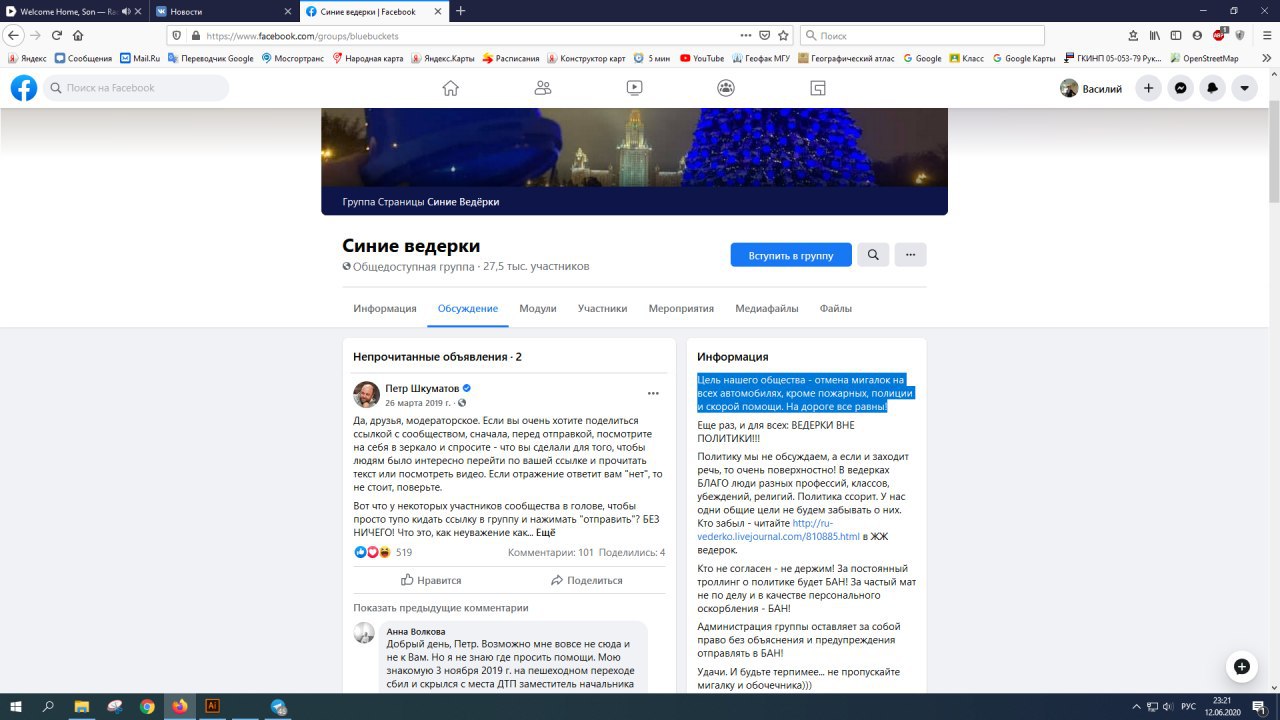
Task: Go back with the browser back arrow
Action: [14, 35]
